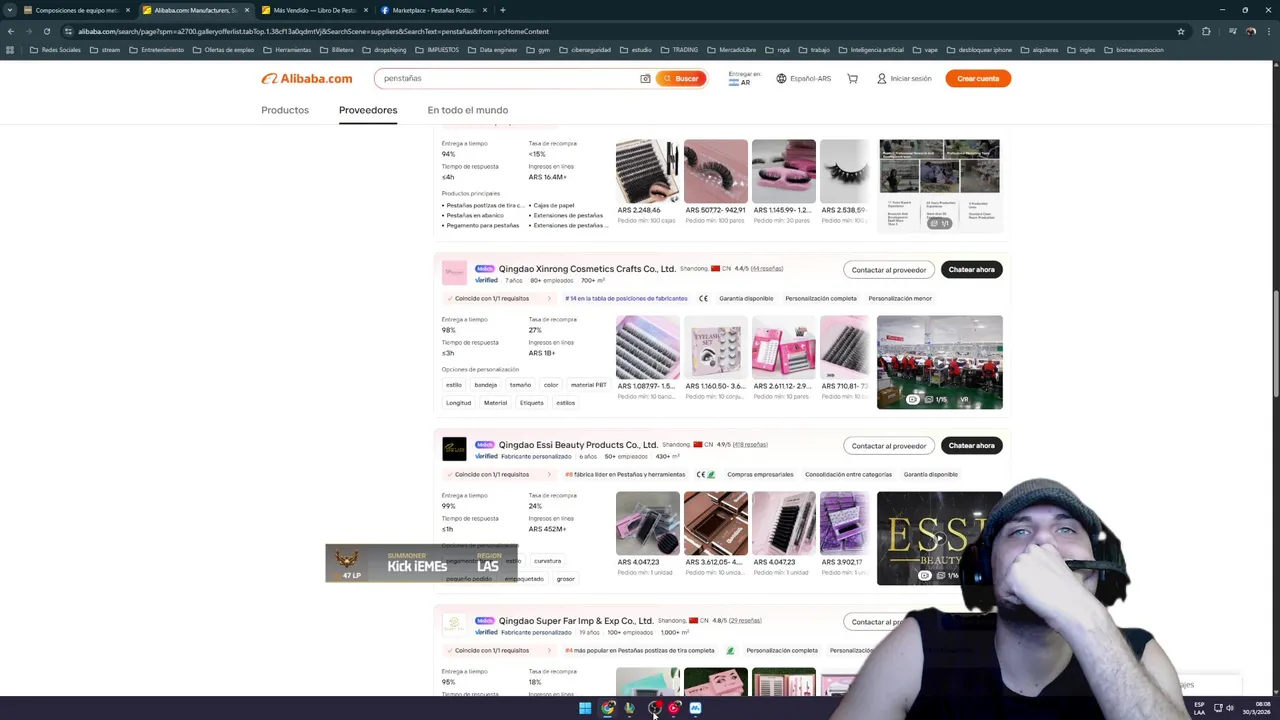Open the dropshiping bookmark folder
Image resolution: width=1280 pixels, height=720 pixels.
tap(384, 50)
